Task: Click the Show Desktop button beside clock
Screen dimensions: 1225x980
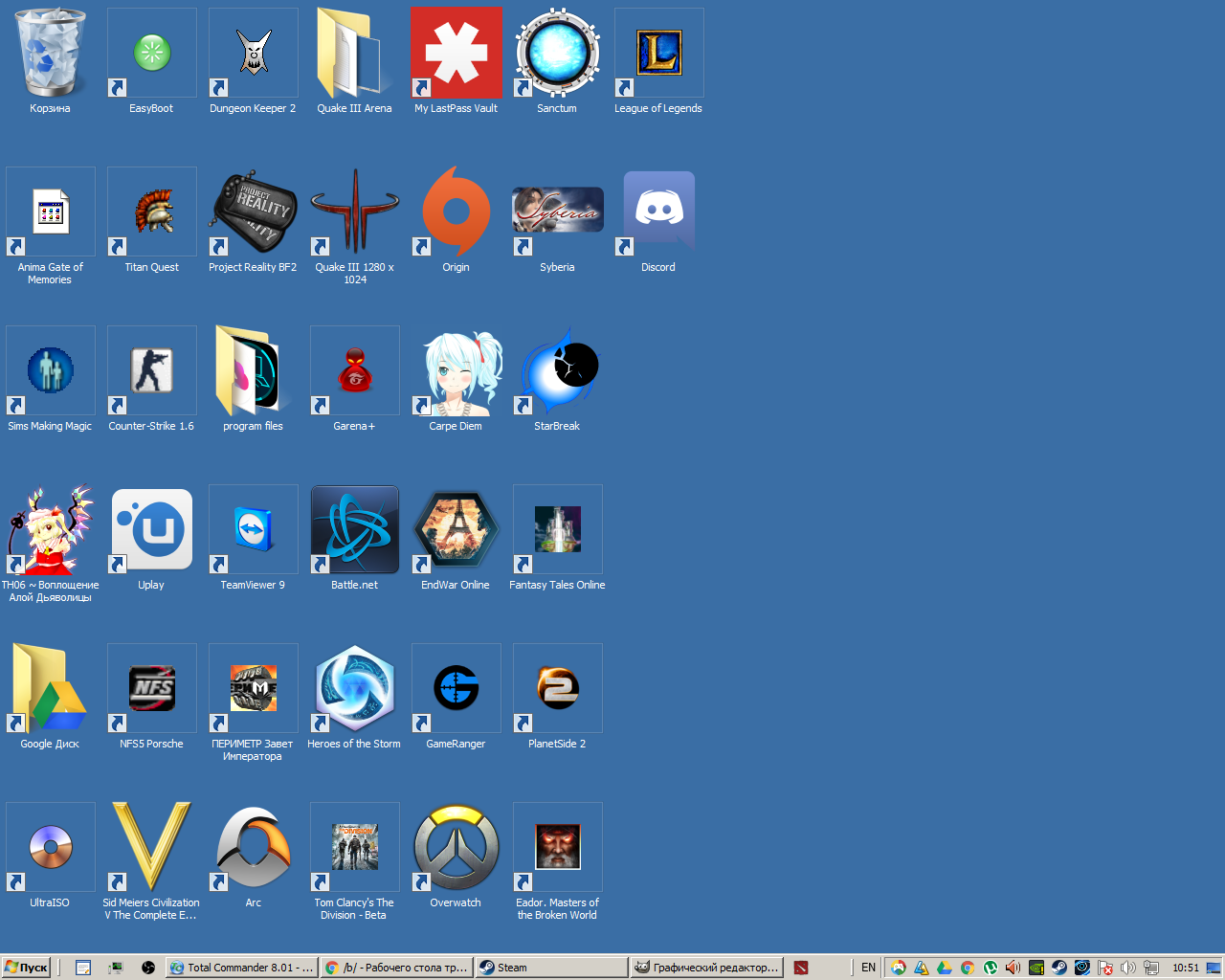Action: point(1213,968)
